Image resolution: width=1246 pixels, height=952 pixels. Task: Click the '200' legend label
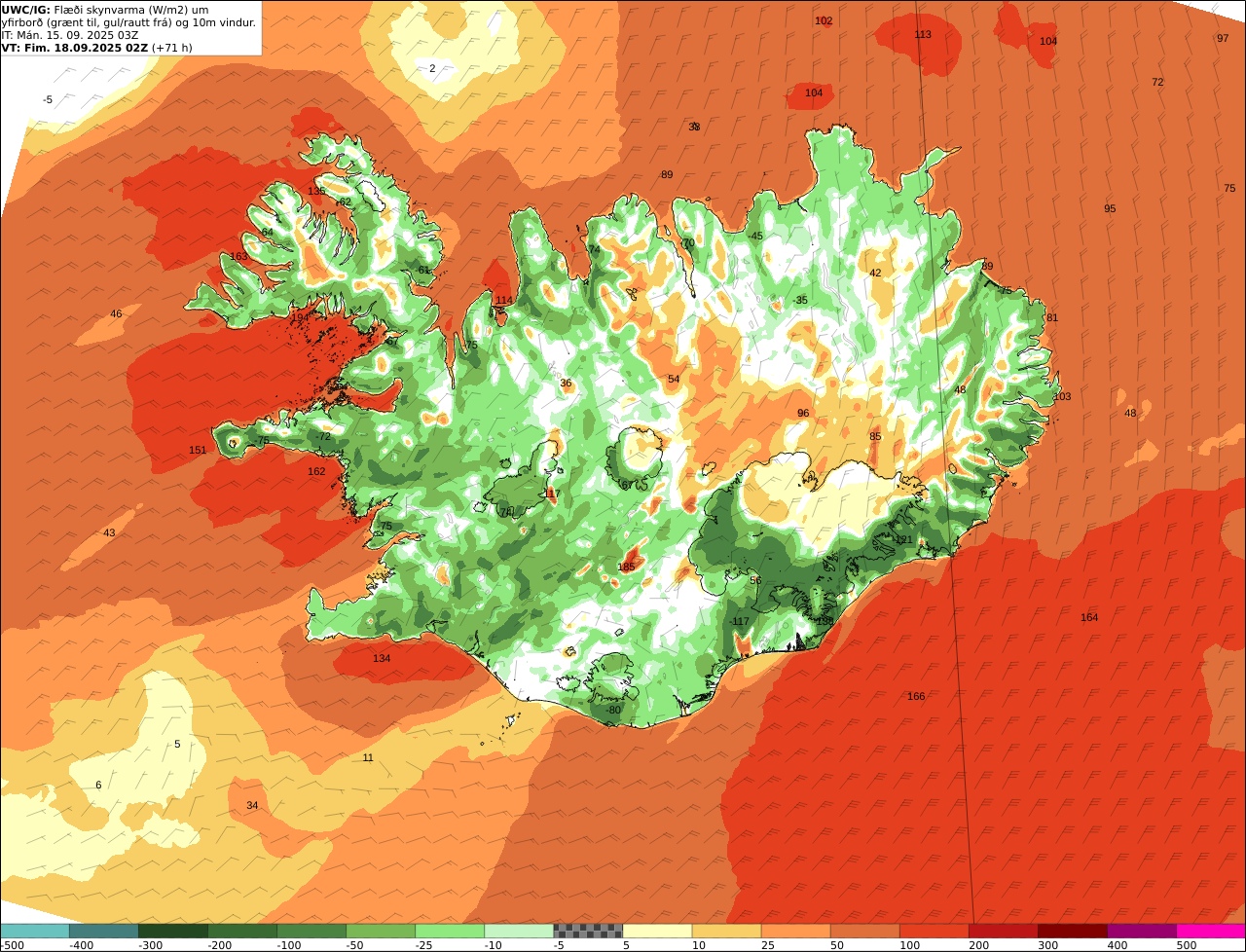978,945
